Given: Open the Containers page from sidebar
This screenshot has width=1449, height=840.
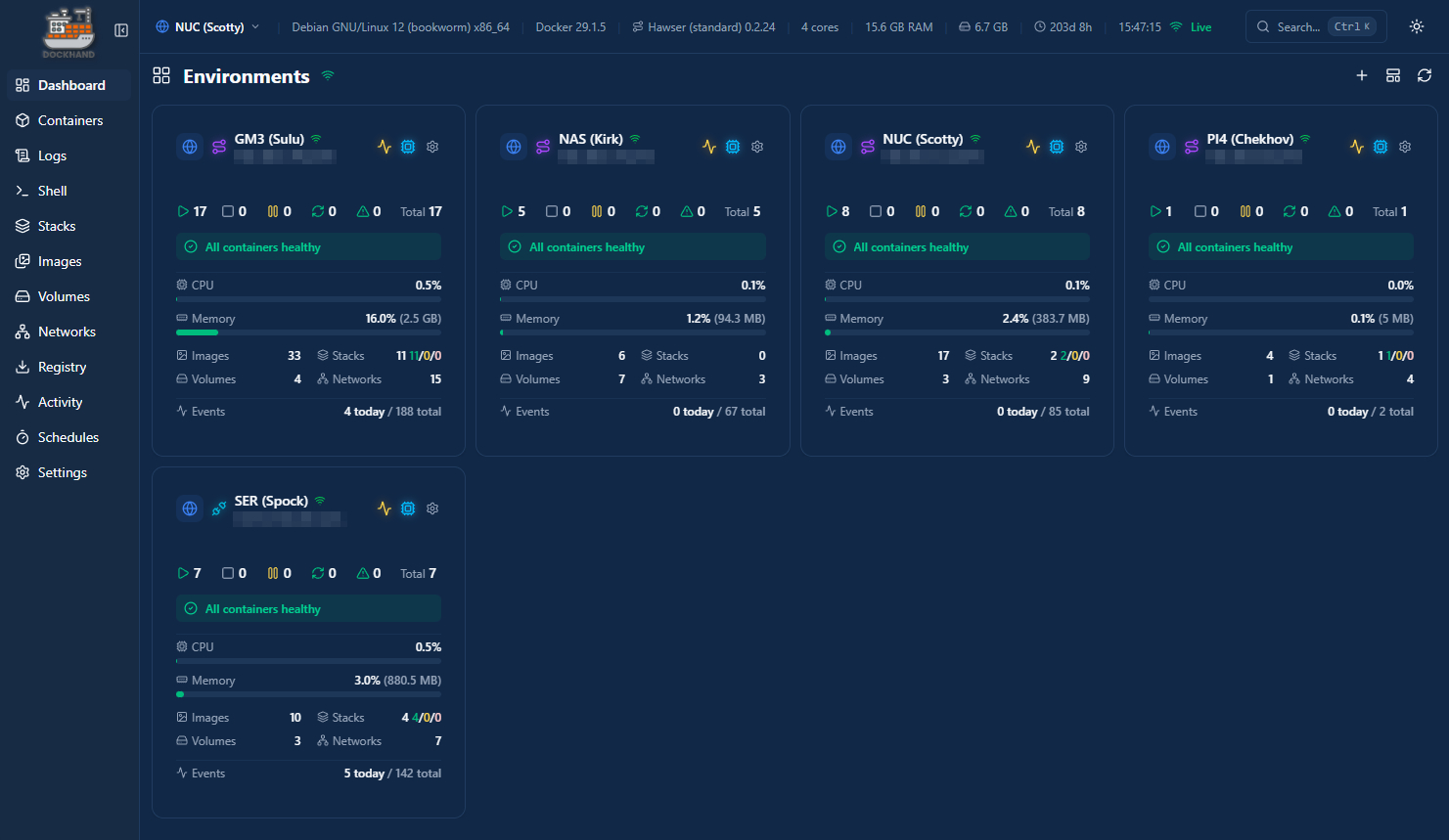Looking at the screenshot, I should [x=69, y=120].
